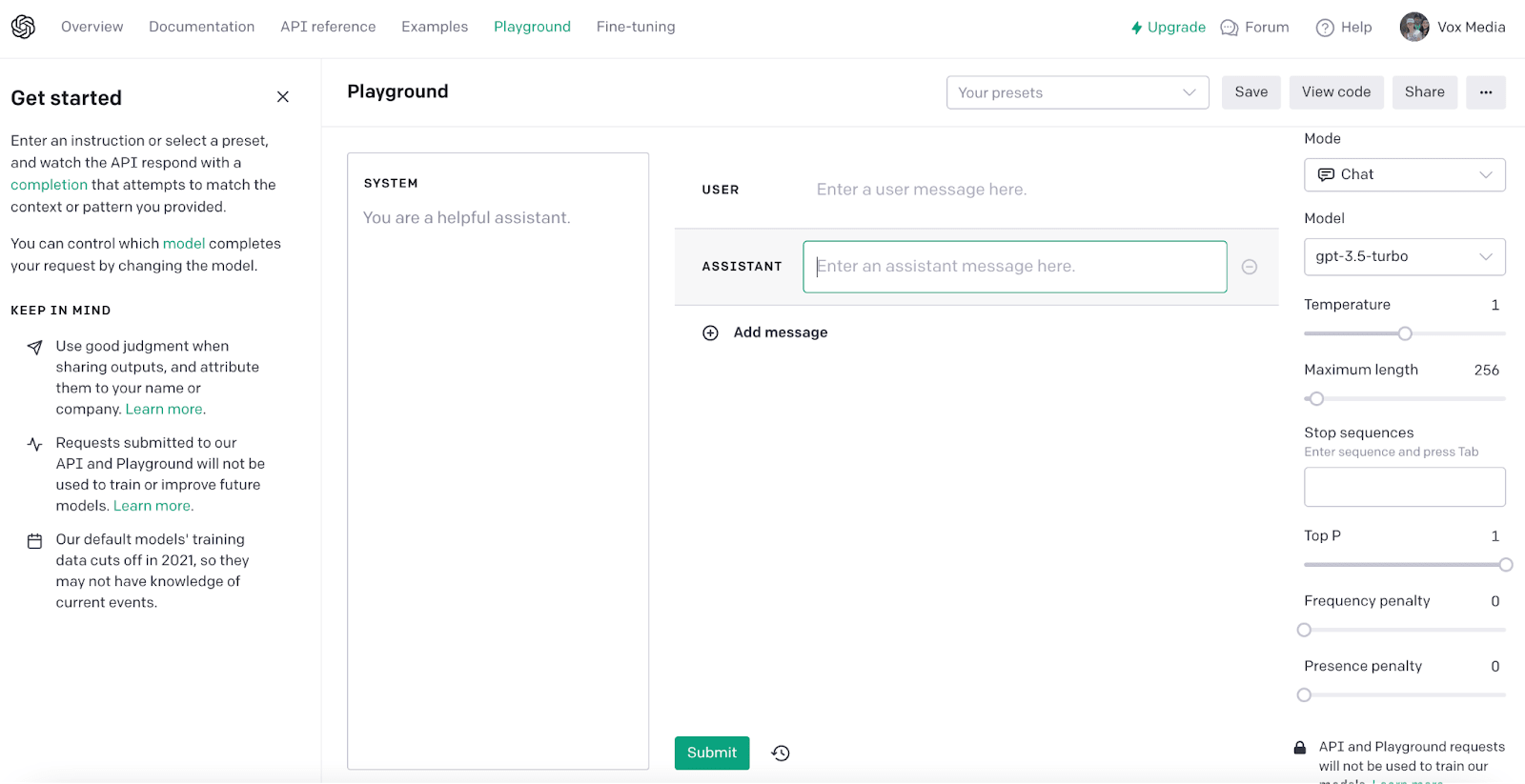1525x784 pixels.
Task: Adjust the Maximum length slider handle
Action: click(x=1316, y=399)
